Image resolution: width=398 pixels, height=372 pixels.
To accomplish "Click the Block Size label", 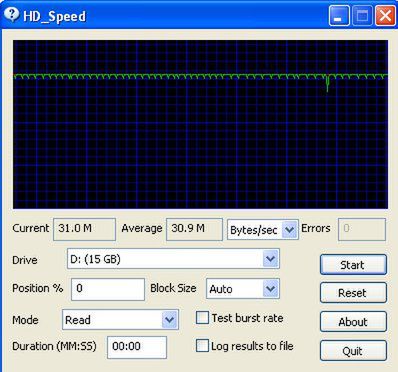I will 173,288.
